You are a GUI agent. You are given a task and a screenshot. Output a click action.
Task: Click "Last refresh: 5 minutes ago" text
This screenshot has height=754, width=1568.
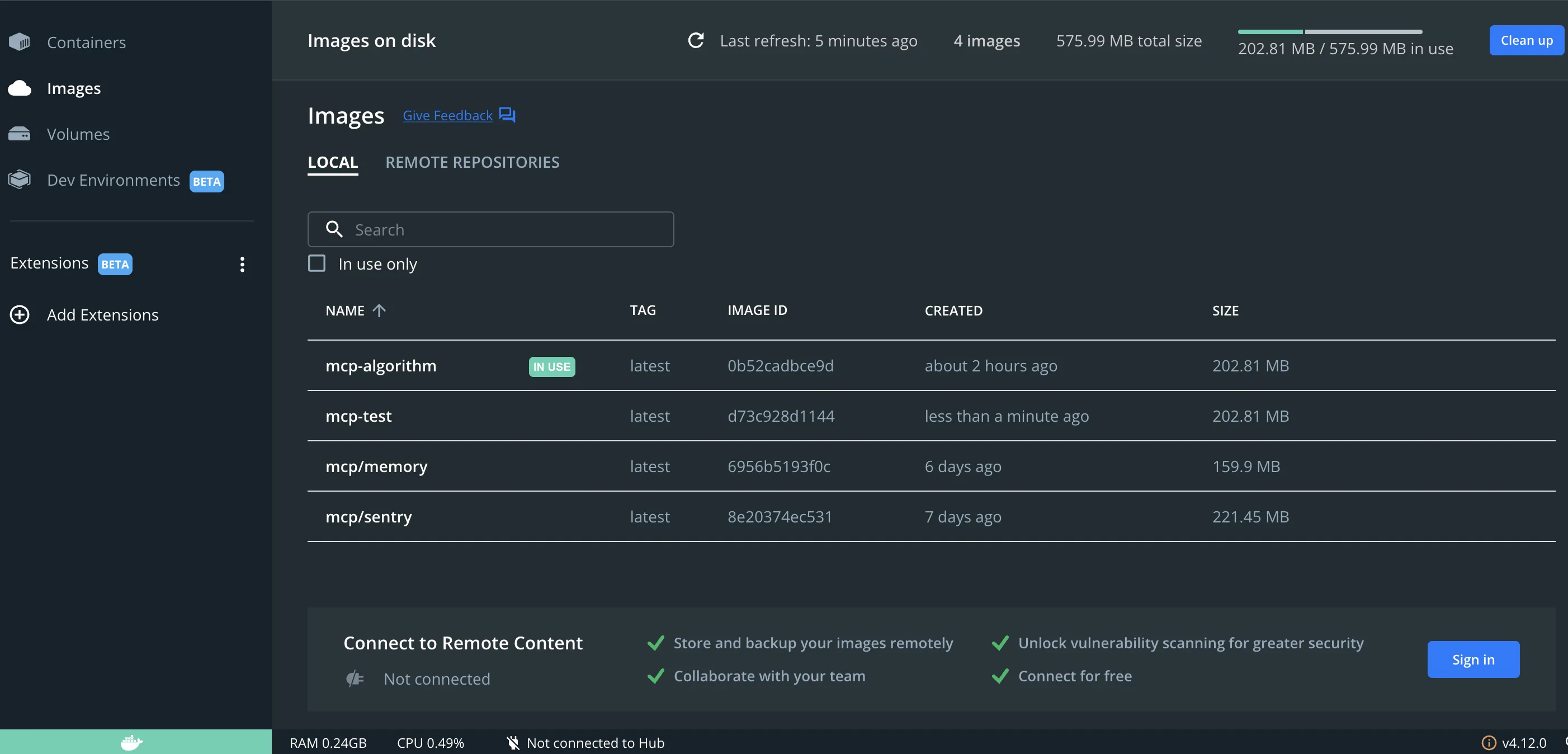pos(819,41)
